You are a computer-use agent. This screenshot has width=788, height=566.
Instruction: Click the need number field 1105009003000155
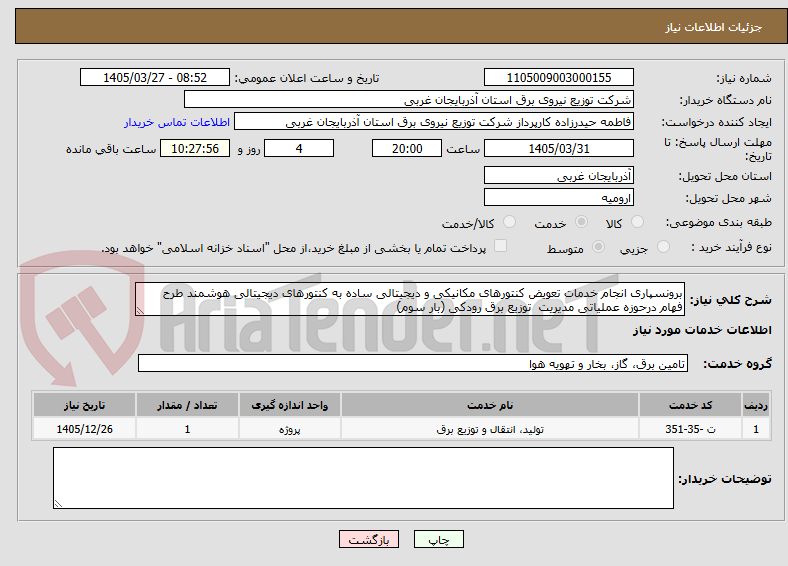point(559,77)
